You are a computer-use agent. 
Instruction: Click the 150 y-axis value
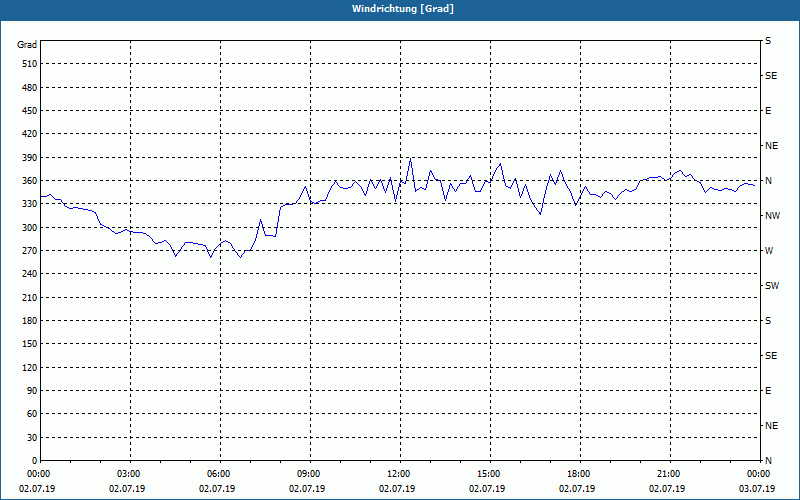(x=30, y=344)
